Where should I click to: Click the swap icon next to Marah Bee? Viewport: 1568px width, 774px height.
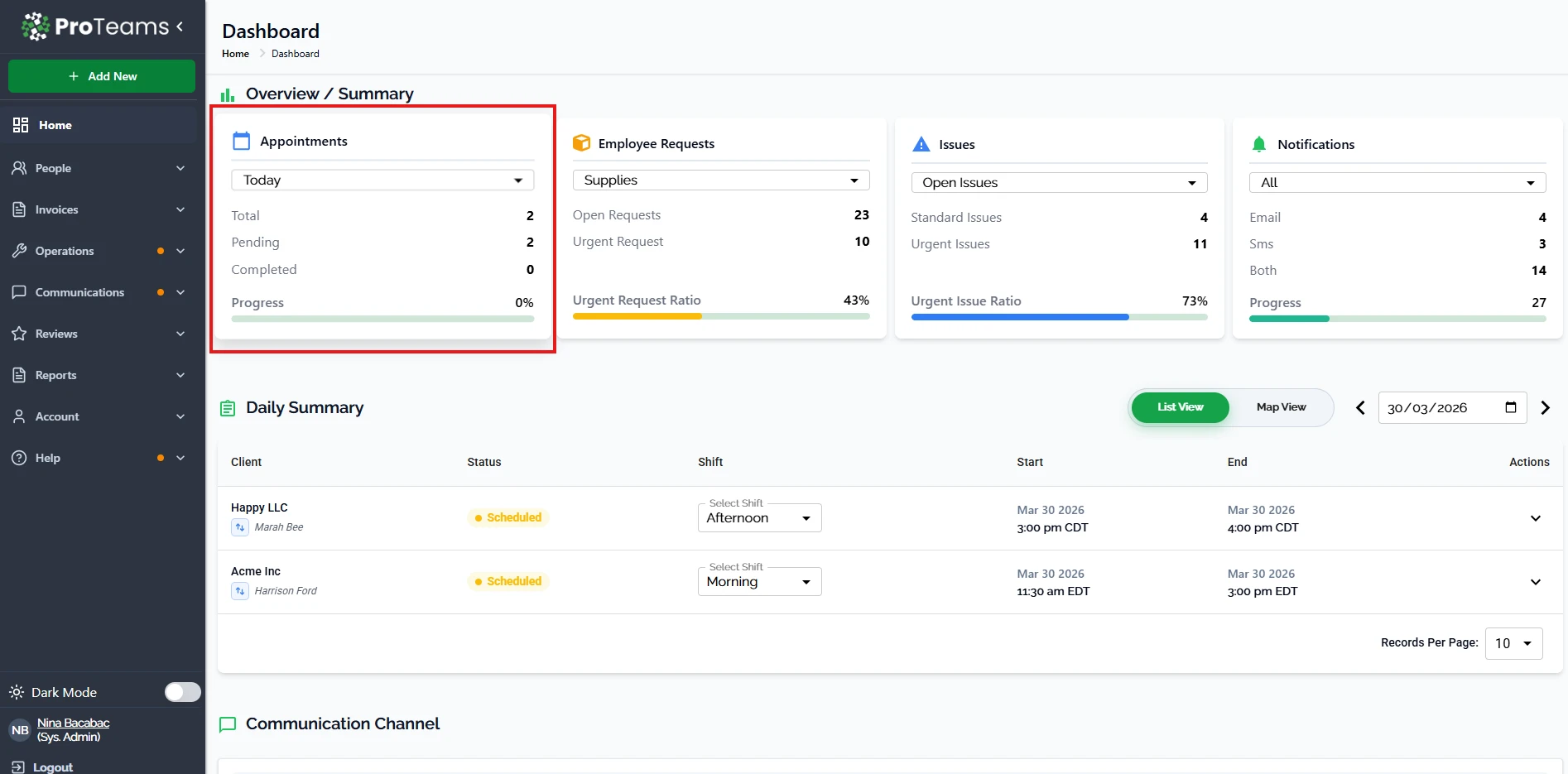pos(240,527)
